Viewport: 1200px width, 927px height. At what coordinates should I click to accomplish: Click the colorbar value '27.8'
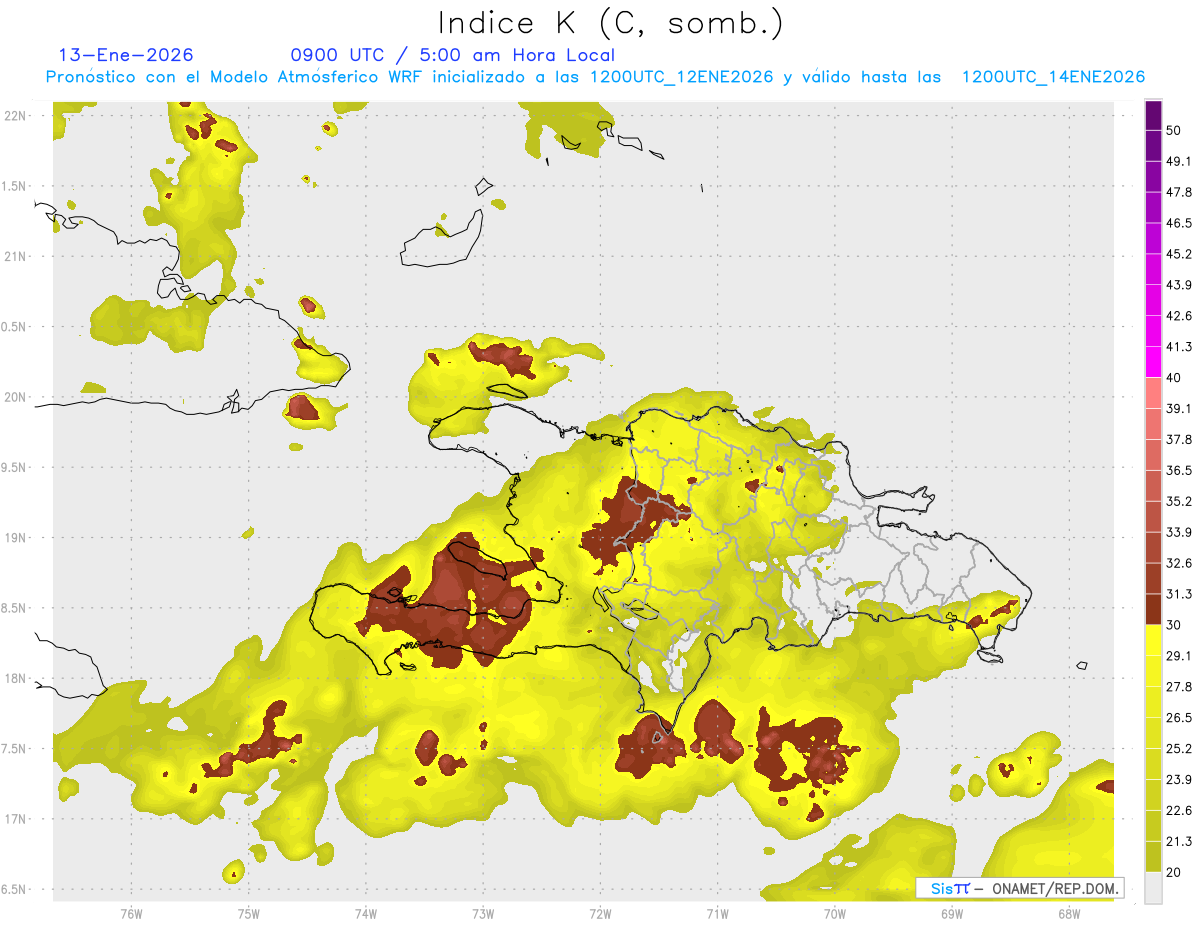coord(1179,687)
